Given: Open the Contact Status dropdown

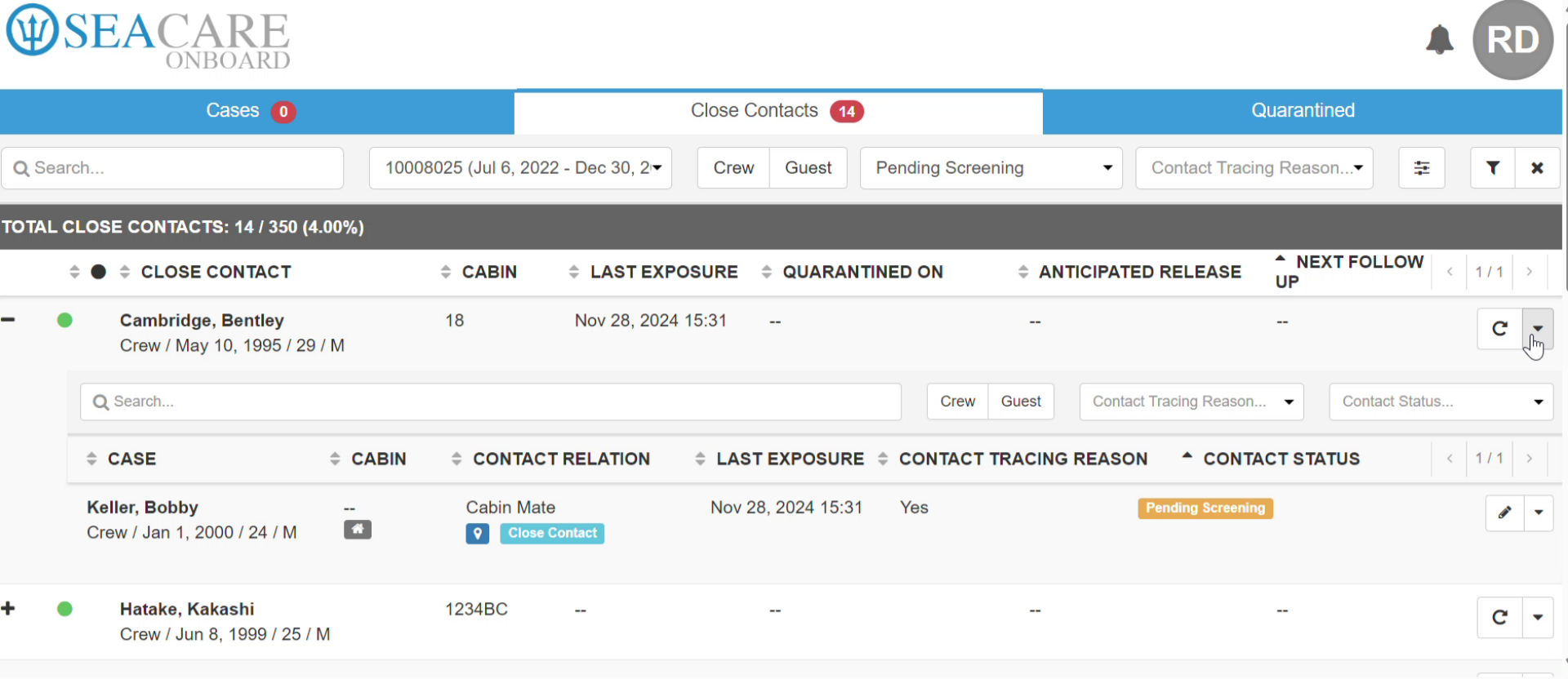Looking at the screenshot, I should click(x=1441, y=402).
